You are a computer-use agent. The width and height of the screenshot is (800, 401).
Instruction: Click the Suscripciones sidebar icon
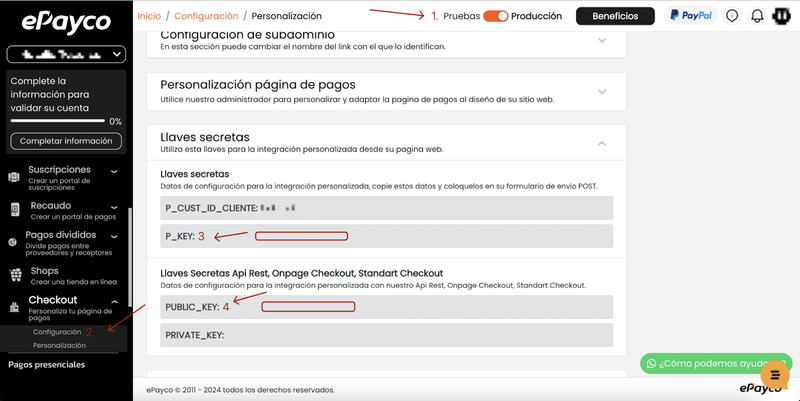click(14, 177)
